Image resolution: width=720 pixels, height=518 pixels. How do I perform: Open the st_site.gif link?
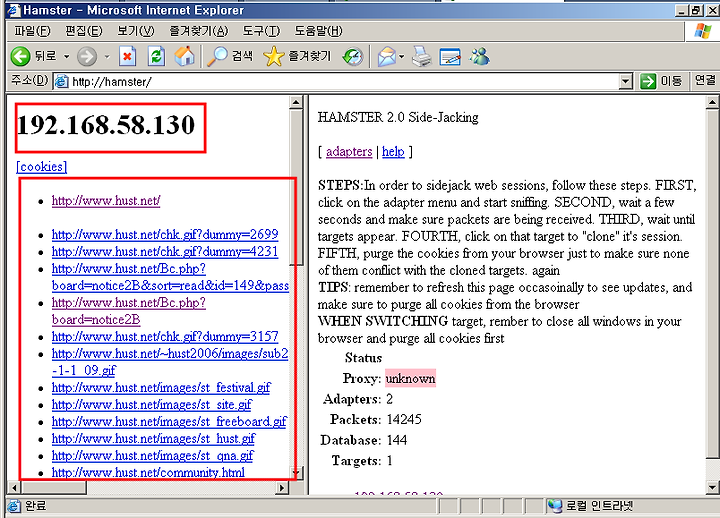pyautogui.click(x=152, y=405)
